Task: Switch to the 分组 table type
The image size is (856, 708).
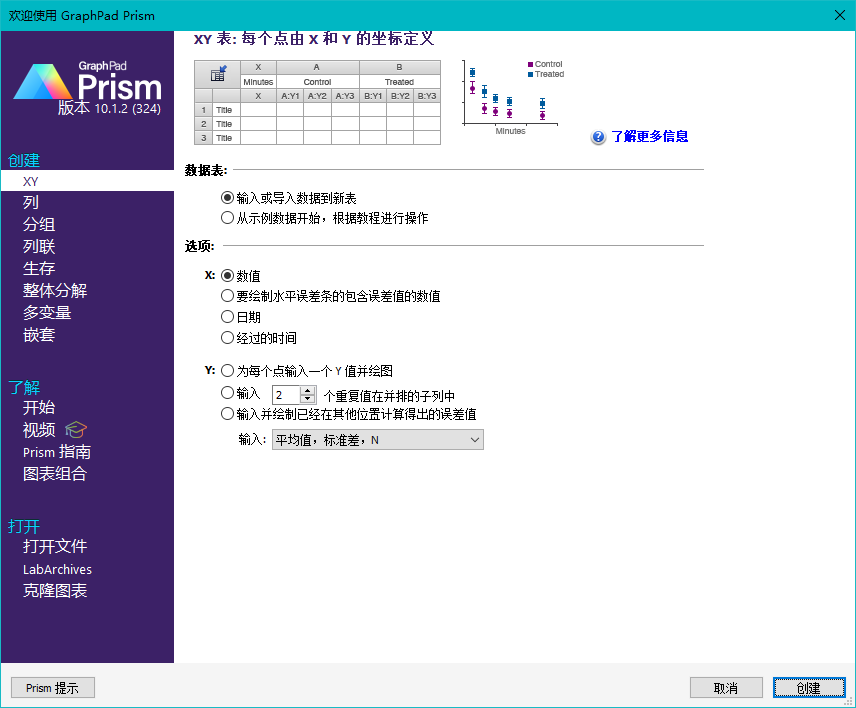Action: (x=39, y=224)
